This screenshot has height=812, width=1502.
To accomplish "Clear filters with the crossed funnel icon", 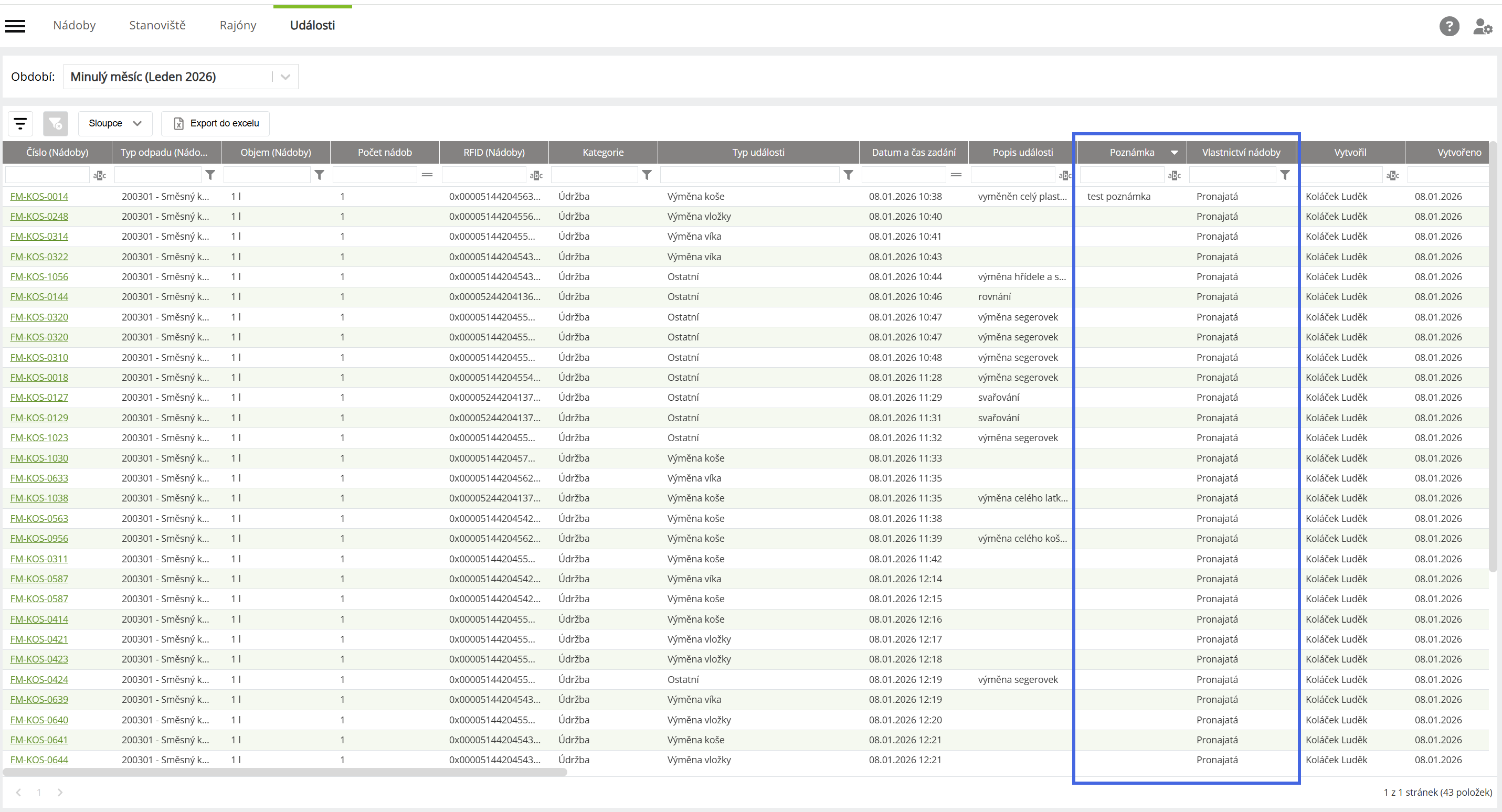I will point(56,123).
